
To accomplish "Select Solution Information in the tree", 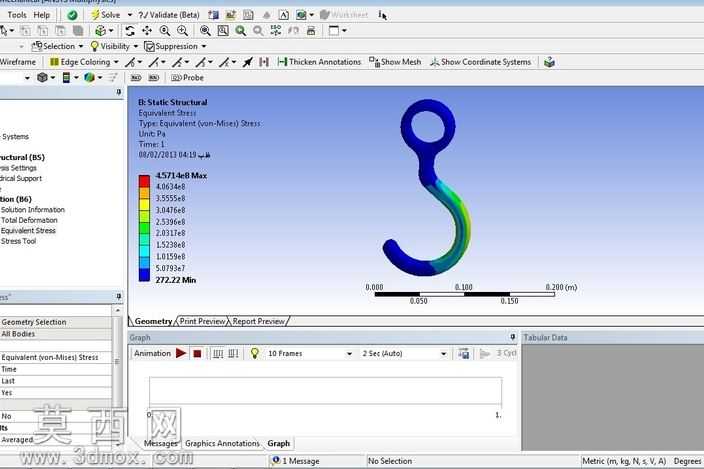I will coord(33,210).
